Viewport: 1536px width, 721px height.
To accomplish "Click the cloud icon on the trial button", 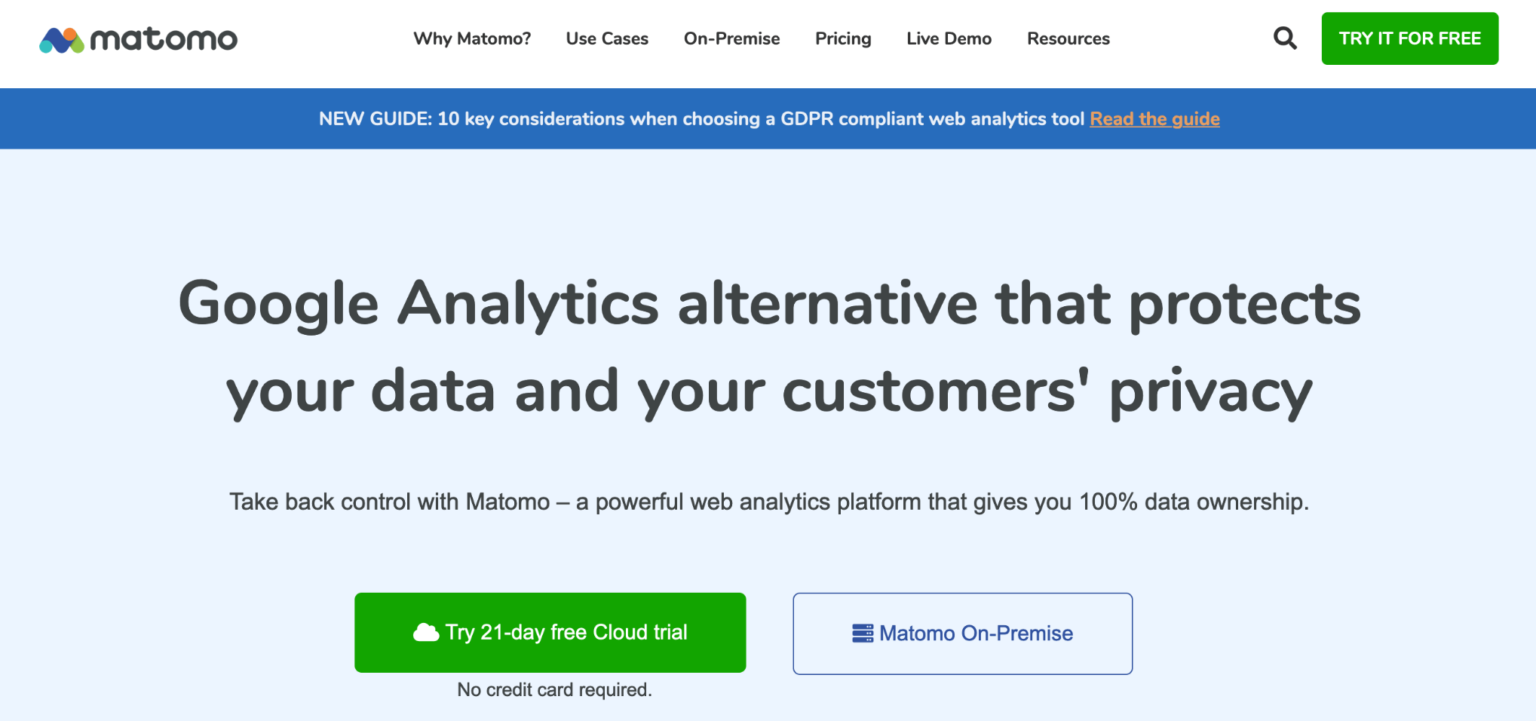I will (428, 631).
